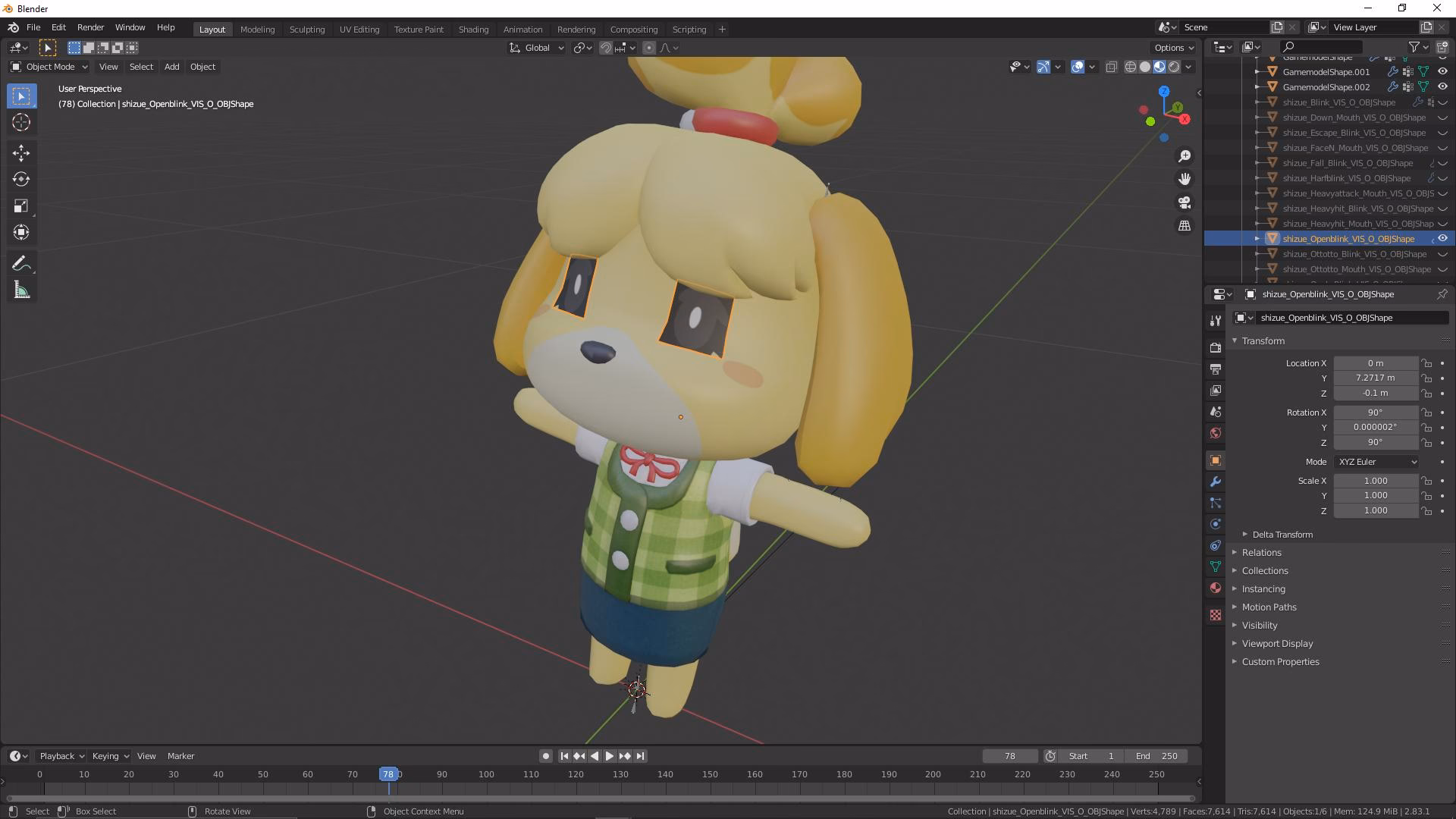Image resolution: width=1456 pixels, height=819 pixels.
Task: Switch to the UV Editing workspace tab
Action: (359, 30)
